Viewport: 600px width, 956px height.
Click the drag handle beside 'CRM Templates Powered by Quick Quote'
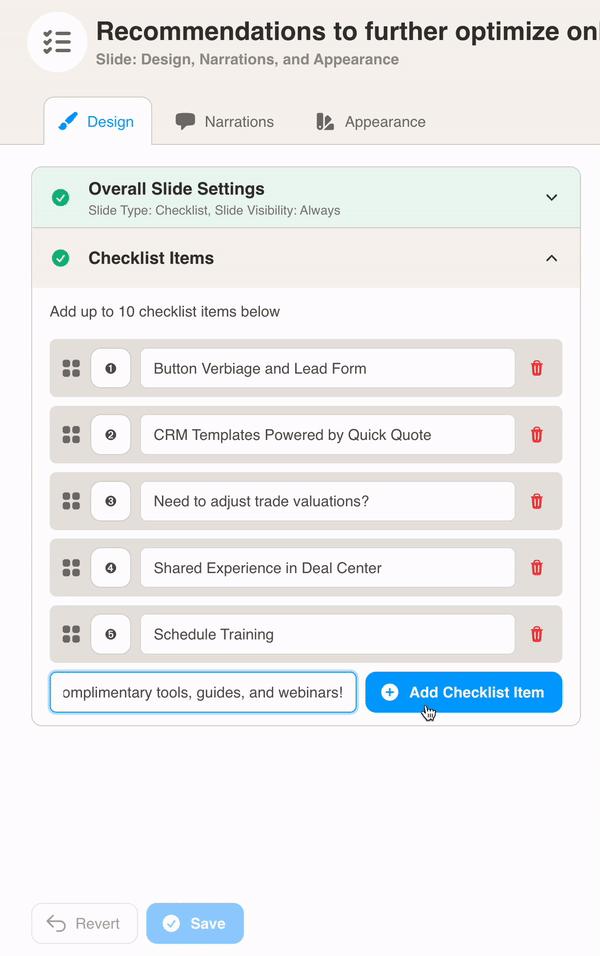pos(71,434)
